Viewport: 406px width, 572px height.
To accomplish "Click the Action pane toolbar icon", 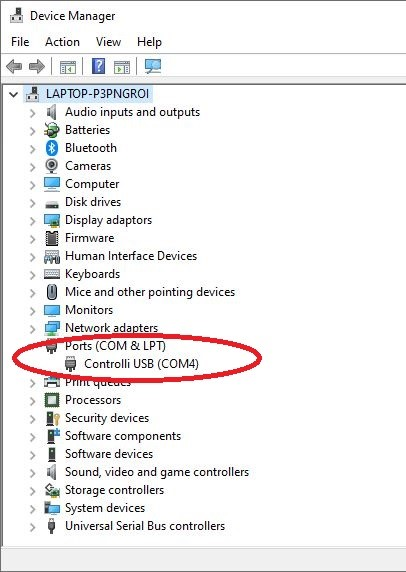I will [122, 67].
